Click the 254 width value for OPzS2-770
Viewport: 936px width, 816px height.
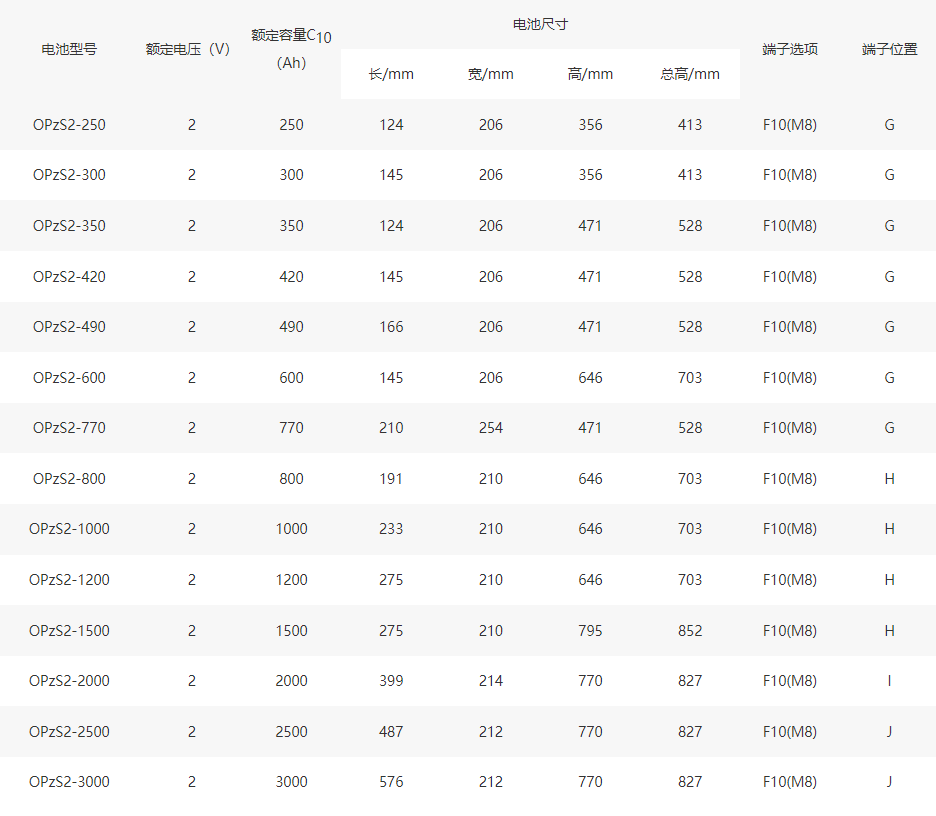491,428
